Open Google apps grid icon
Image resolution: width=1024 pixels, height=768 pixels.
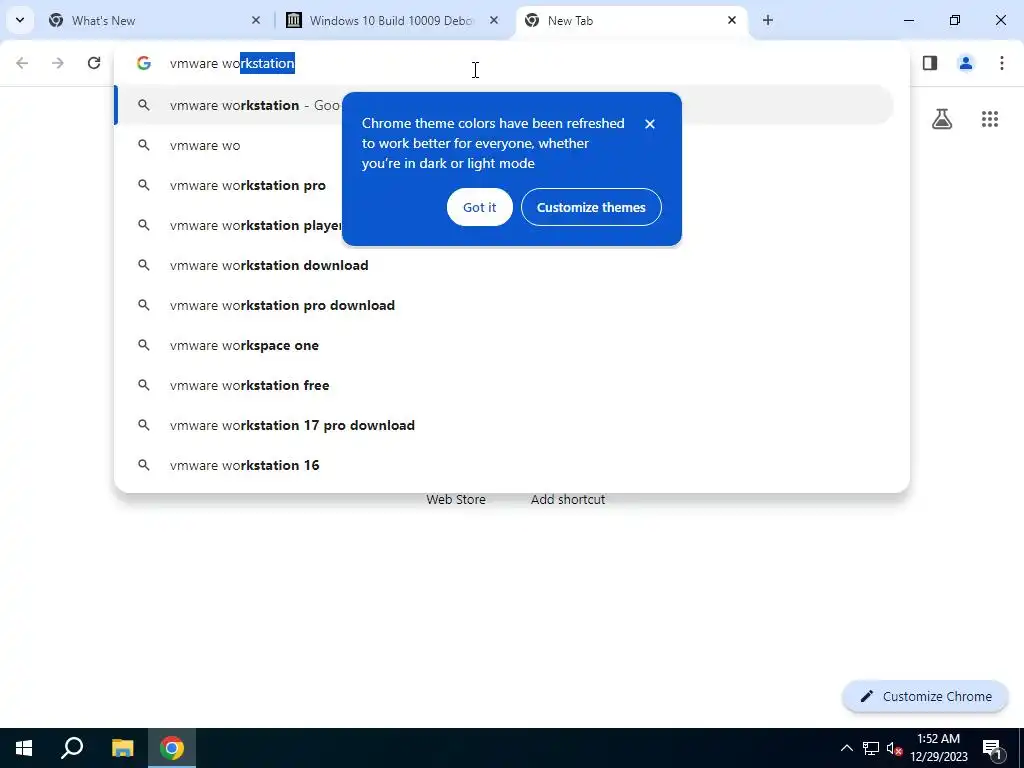[x=989, y=119]
